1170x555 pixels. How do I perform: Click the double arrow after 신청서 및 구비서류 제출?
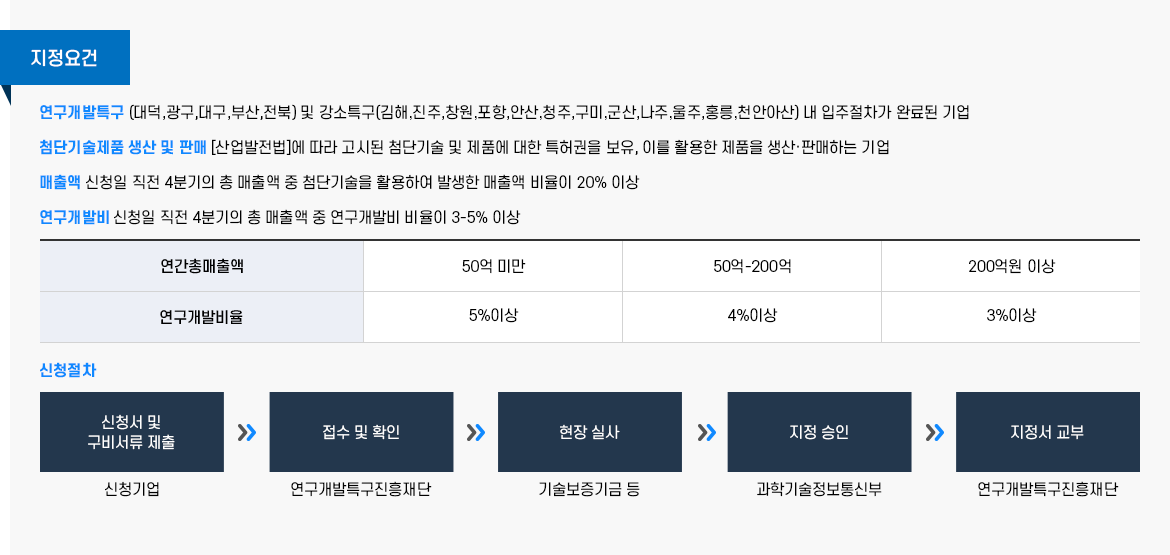(x=247, y=432)
